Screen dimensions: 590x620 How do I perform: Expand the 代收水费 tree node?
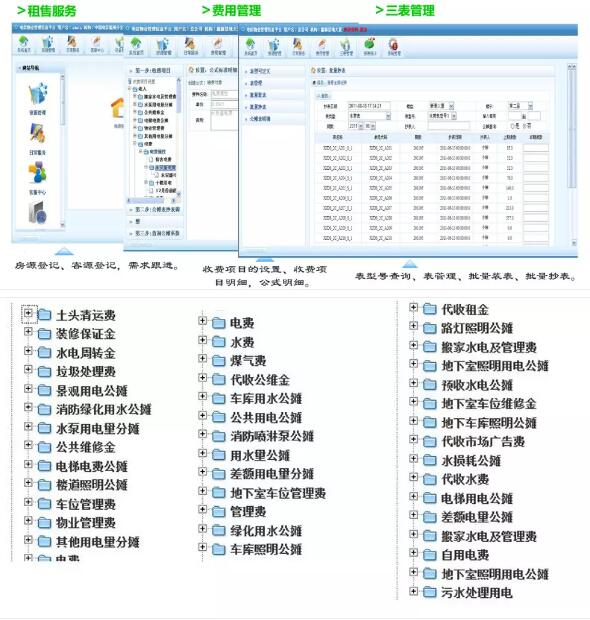click(414, 477)
